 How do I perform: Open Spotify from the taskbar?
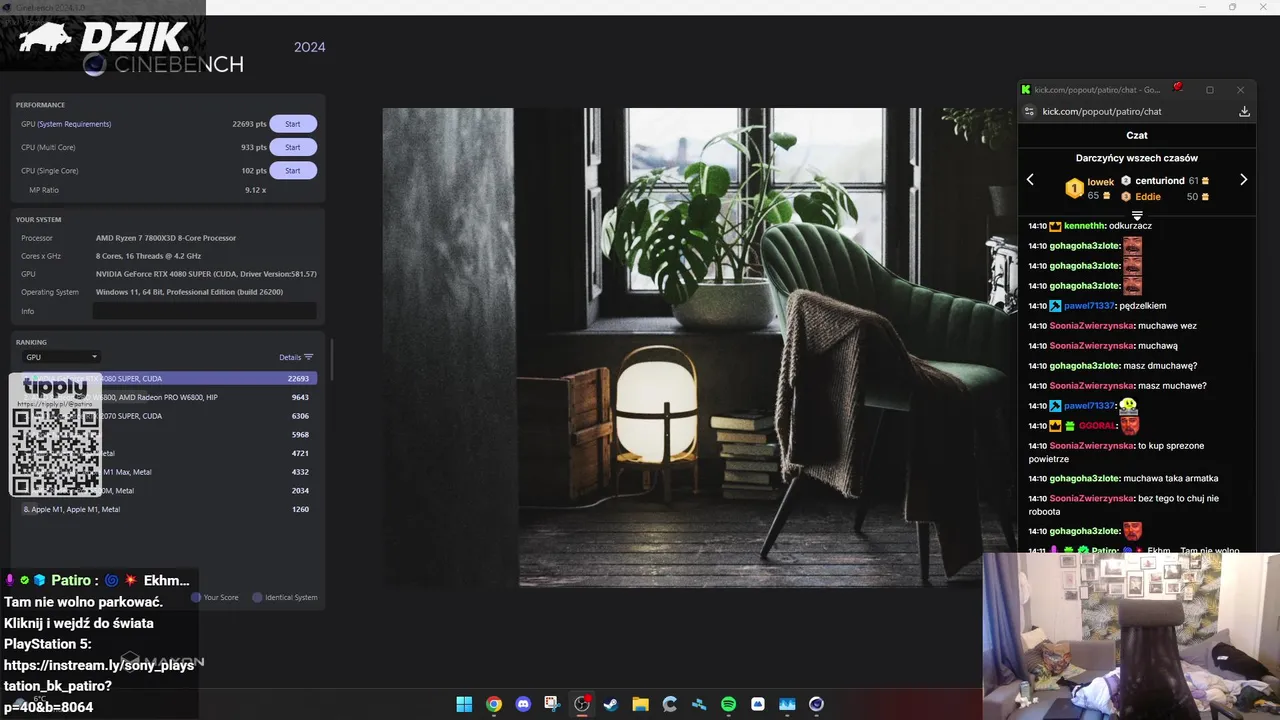click(728, 704)
